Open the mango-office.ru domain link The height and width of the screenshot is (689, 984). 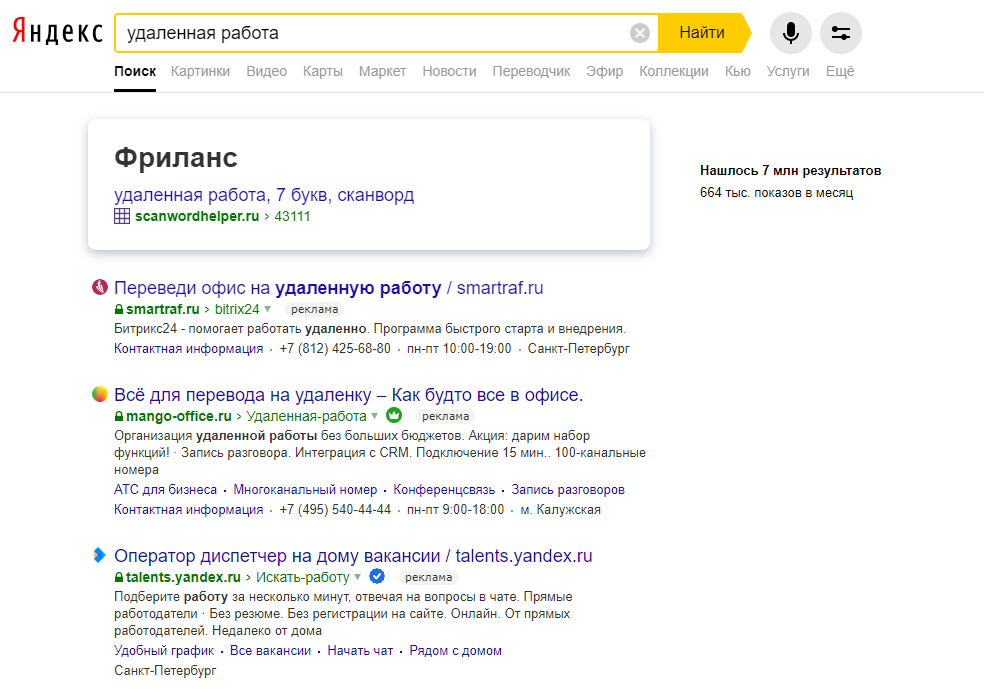coord(179,416)
